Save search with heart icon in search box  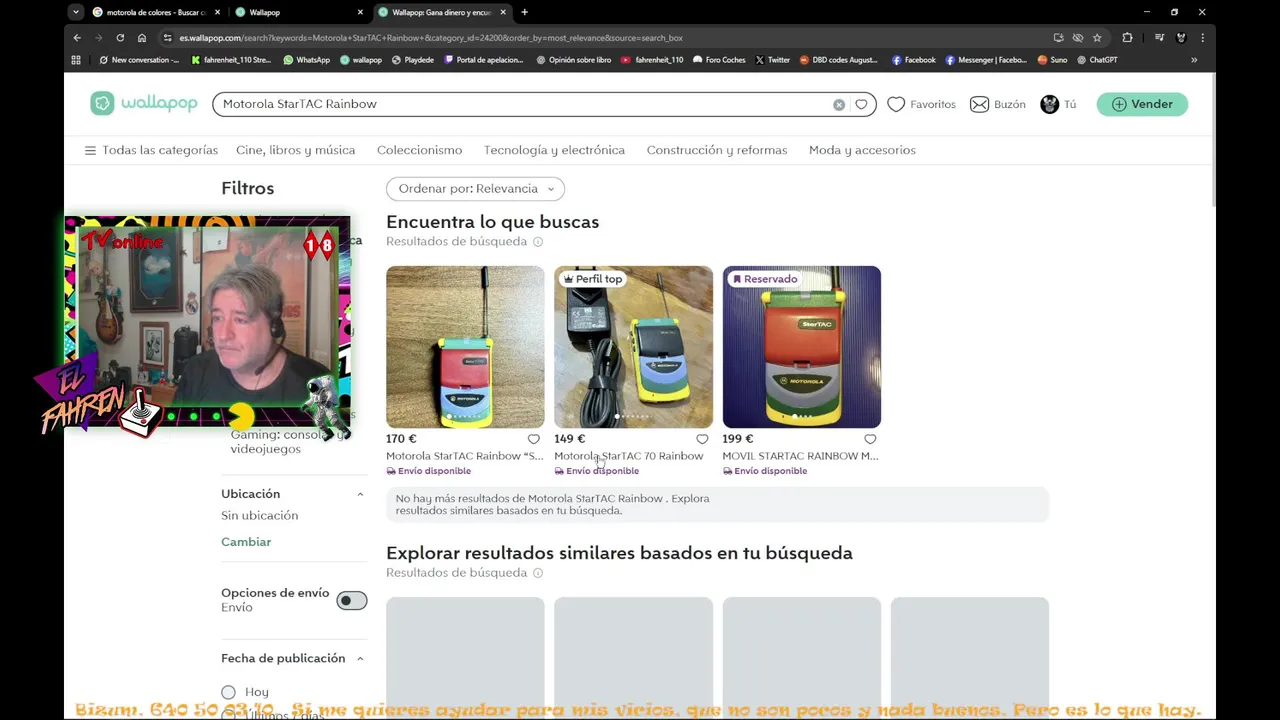point(861,104)
